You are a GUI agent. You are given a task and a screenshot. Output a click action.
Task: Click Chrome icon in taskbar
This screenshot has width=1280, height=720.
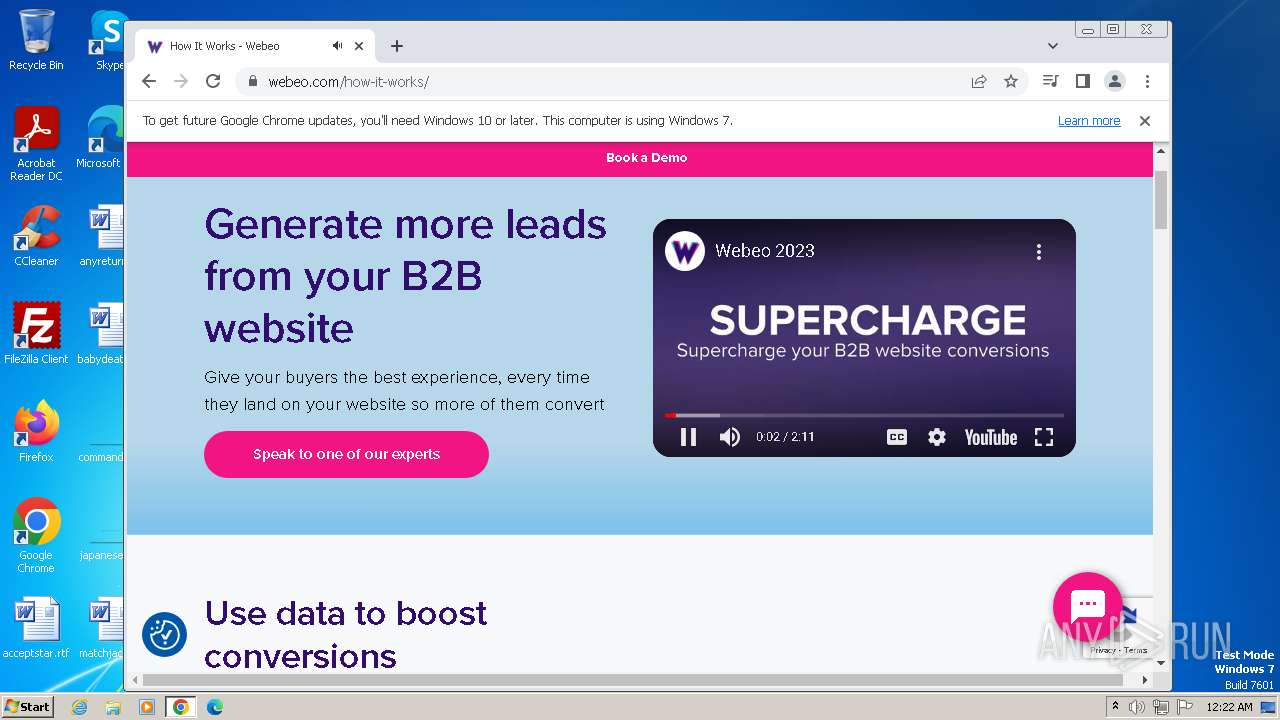point(181,707)
